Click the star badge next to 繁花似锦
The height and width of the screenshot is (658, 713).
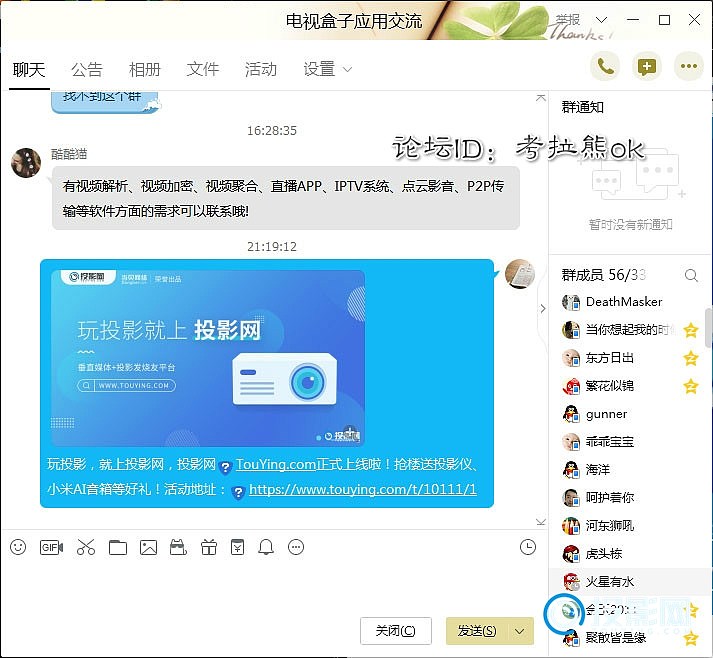[x=691, y=386]
